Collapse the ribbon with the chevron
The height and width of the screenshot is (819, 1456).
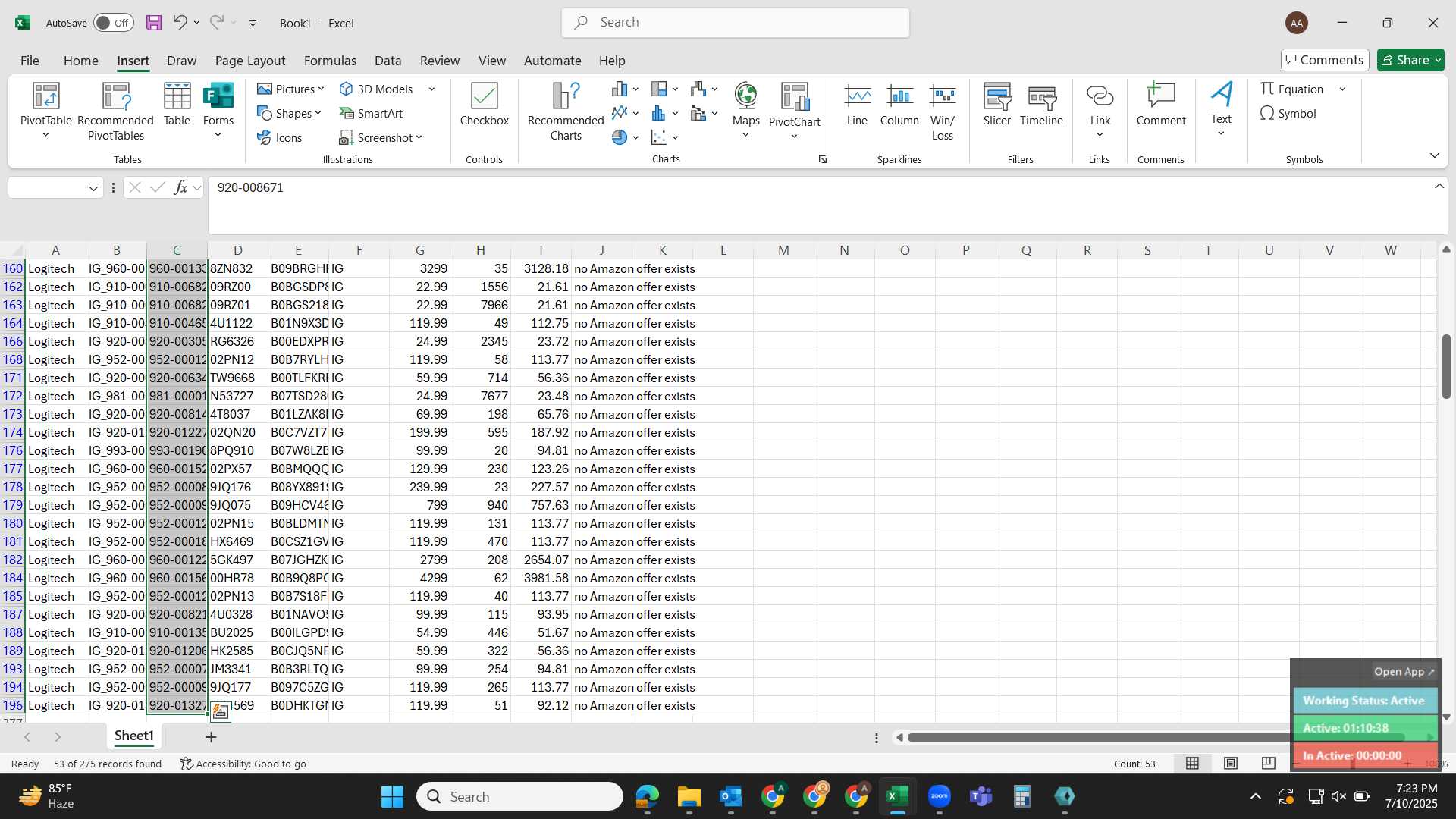1434,155
